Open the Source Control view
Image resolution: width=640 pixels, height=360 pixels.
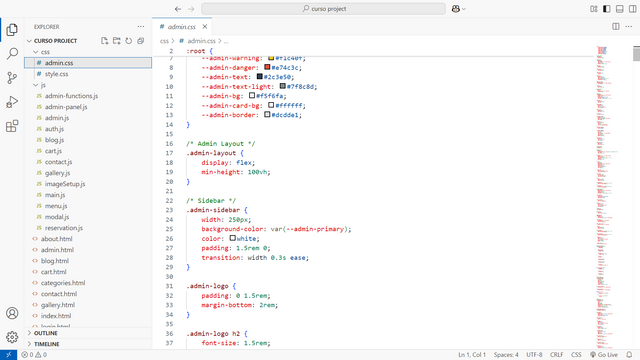click(x=12, y=78)
